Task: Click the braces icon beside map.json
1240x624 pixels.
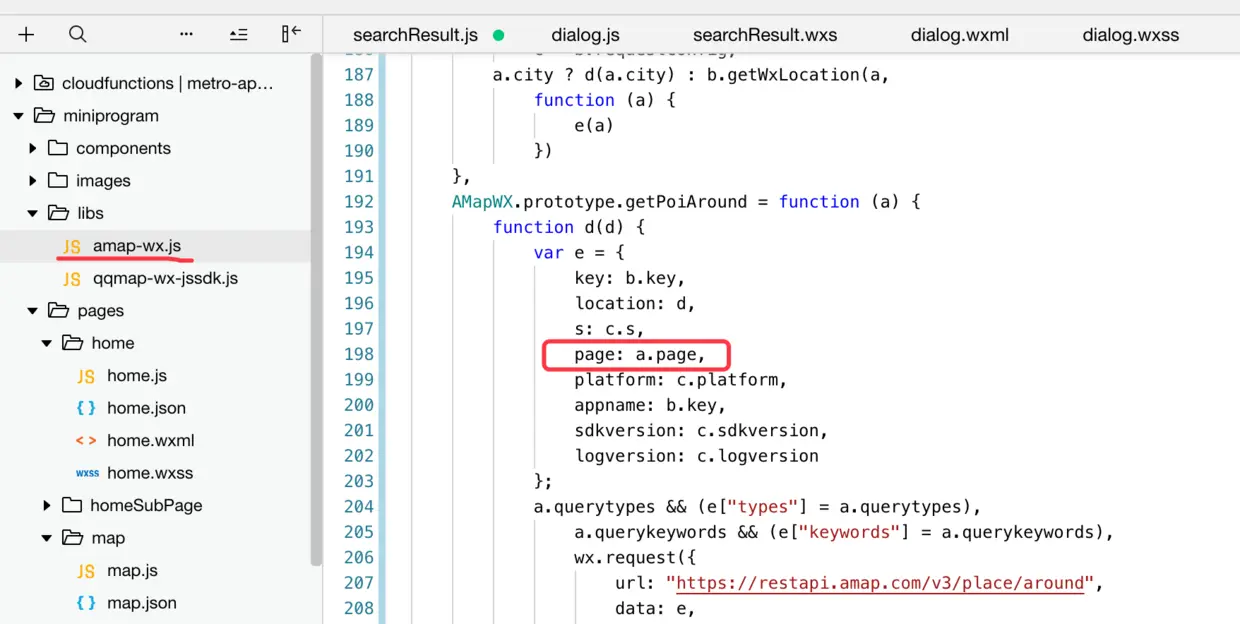Action: [x=87, y=603]
